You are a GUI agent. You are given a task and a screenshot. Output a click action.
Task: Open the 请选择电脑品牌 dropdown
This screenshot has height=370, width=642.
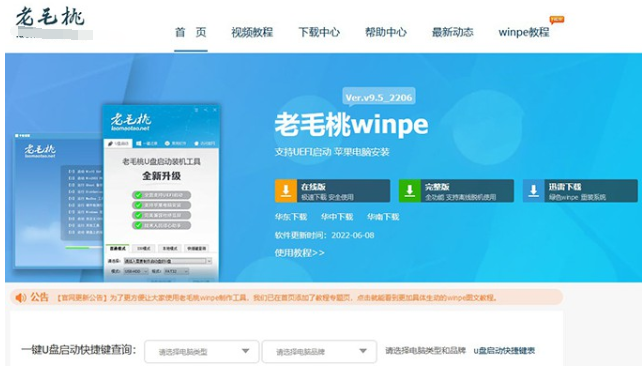pos(319,351)
